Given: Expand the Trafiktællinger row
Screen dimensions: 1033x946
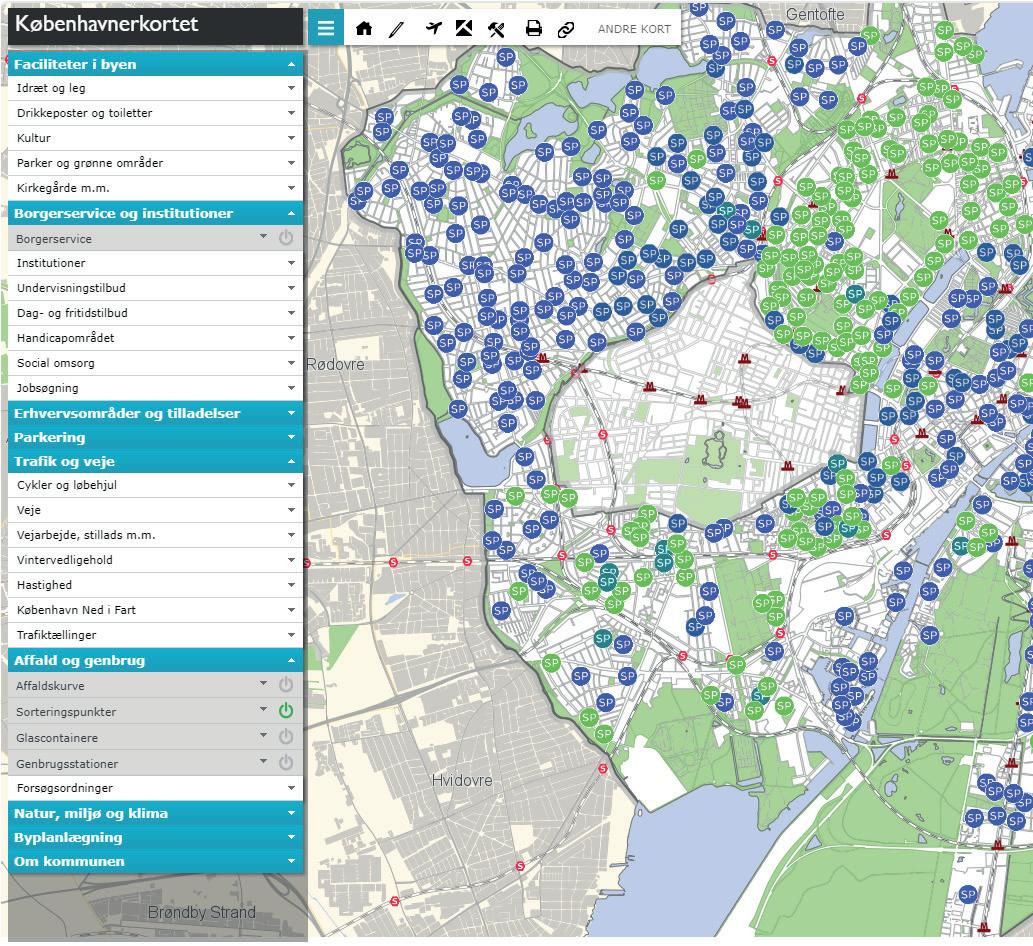Looking at the screenshot, I should click(155, 636).
